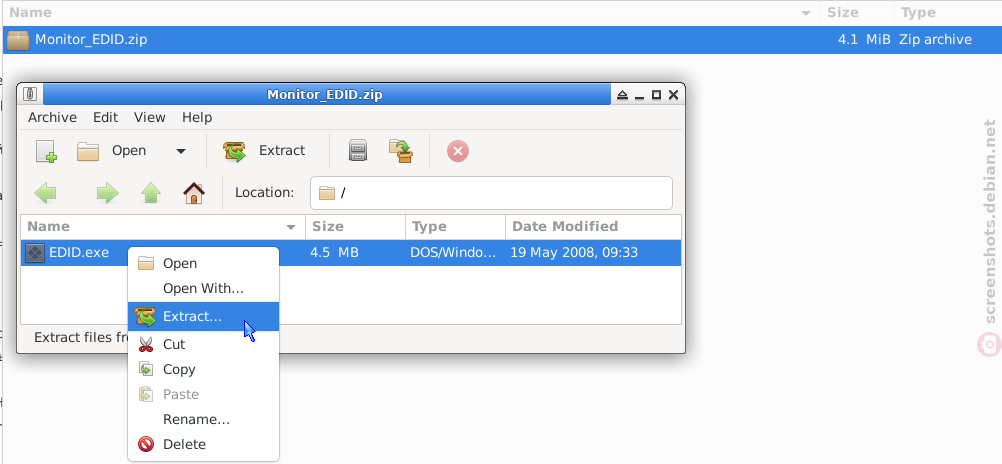This screenshot has height=464, width=1002.
Task: Choose Rename... in the context menu
Action: click(203, 419)
